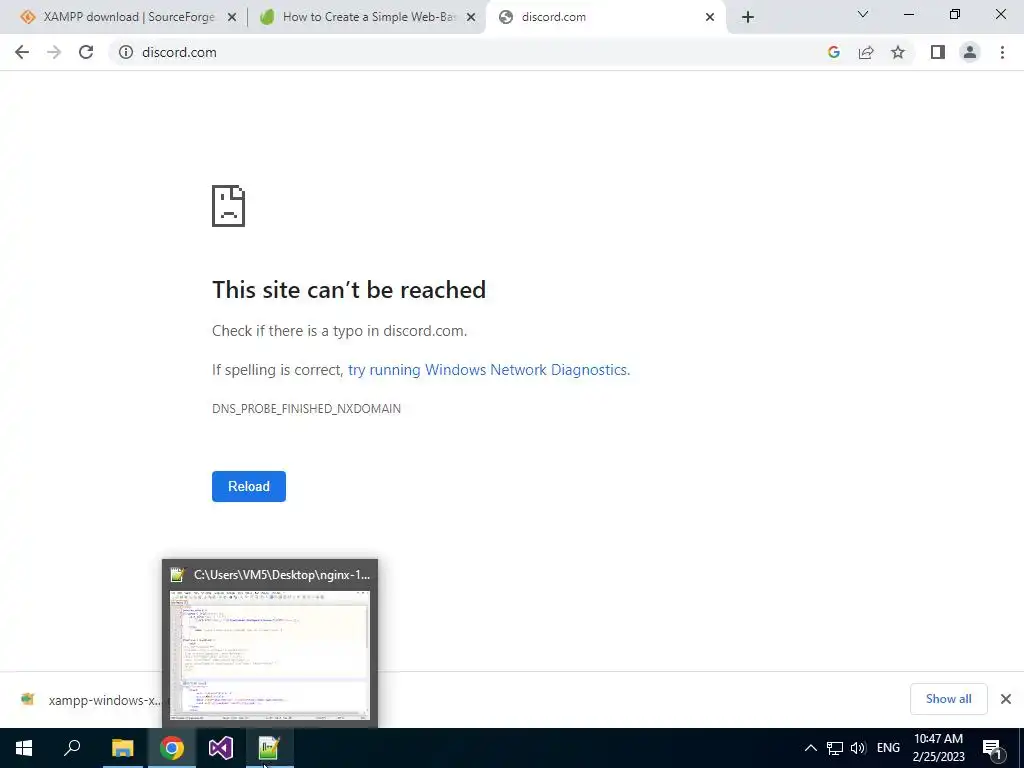
Task: Click the DNS_PROBE_FINISHED_NXDOMAIN error text
Action: point(306,409)
